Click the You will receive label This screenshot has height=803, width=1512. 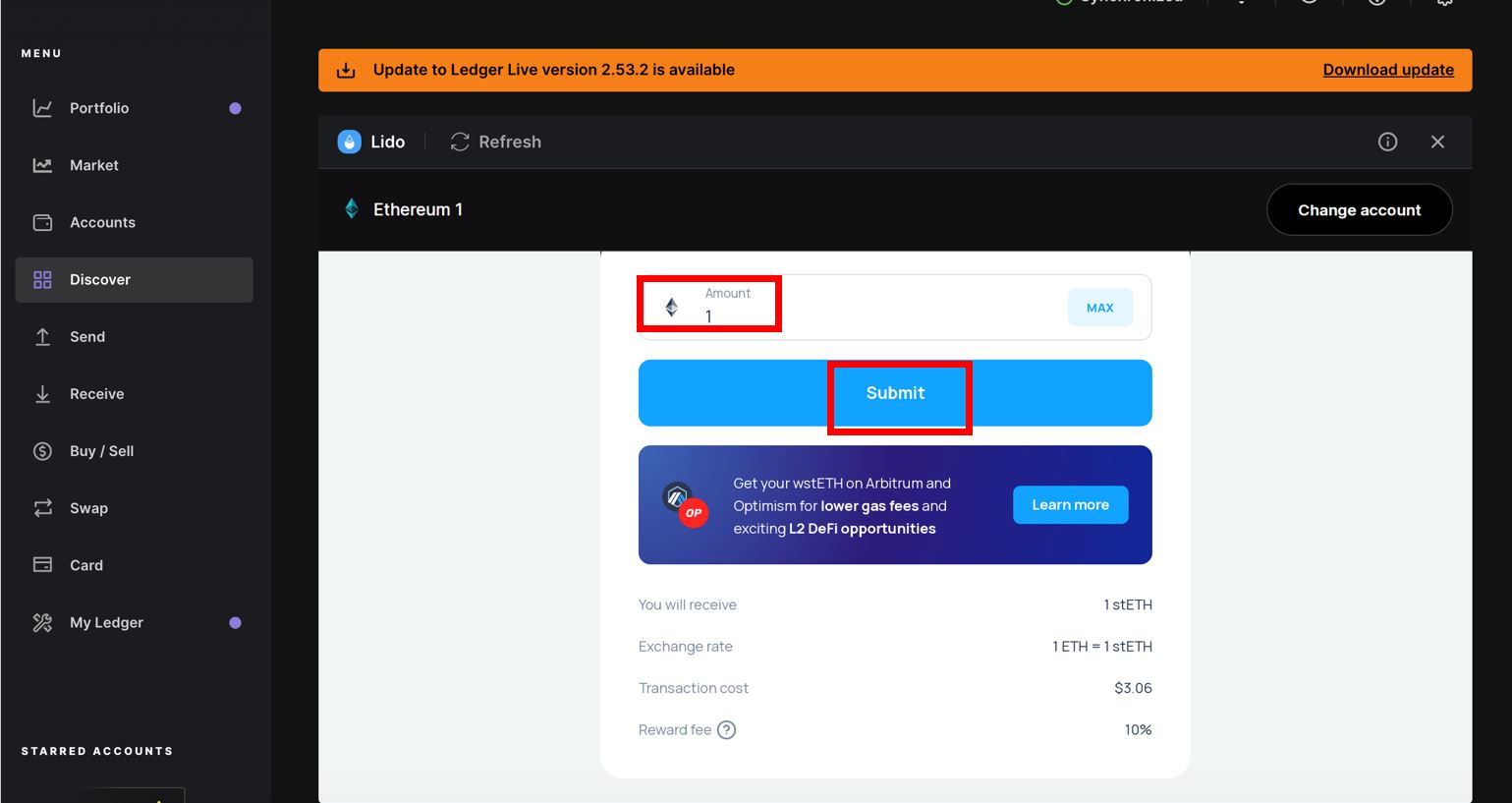pyautogui.click(x=687, y=604)
